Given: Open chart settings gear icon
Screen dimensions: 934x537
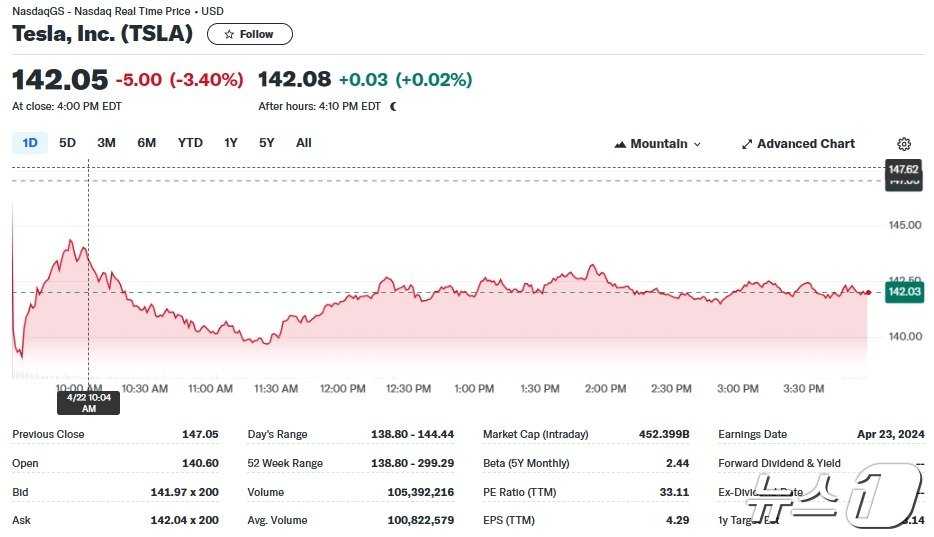Looking at the screenshot, I should pos(904,144).
